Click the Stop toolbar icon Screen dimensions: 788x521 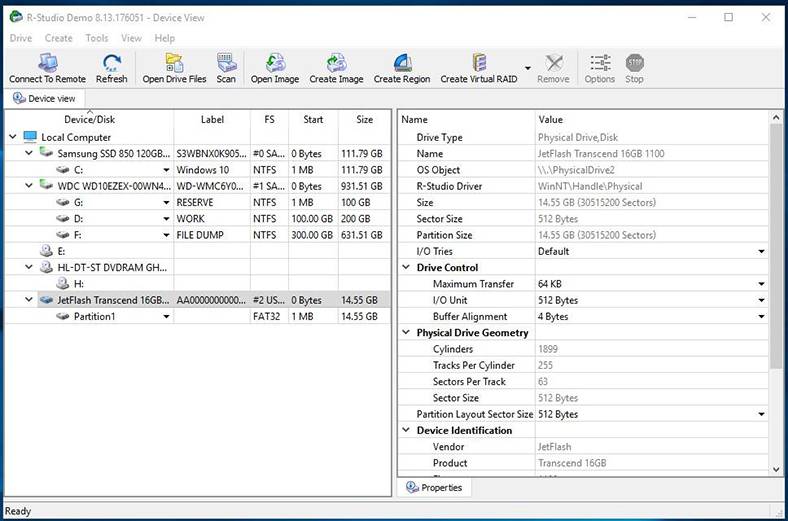pyautogui.click(x=634, y=63)
